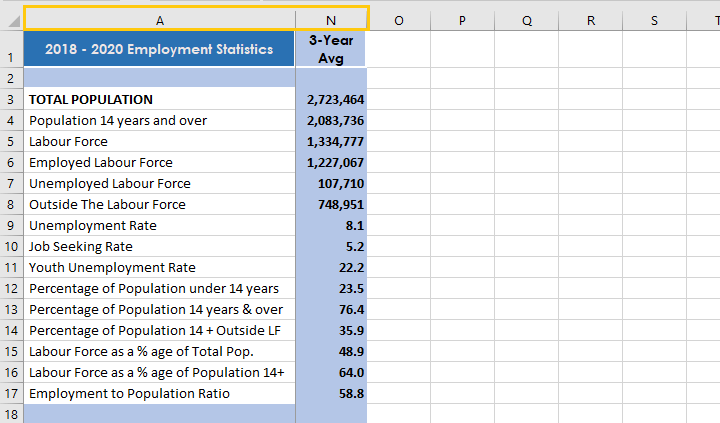The width and height of the screenshot is (720, 423).
Task: Select the Employed Labour Force value 1,227,067
Action: (331, 163)
